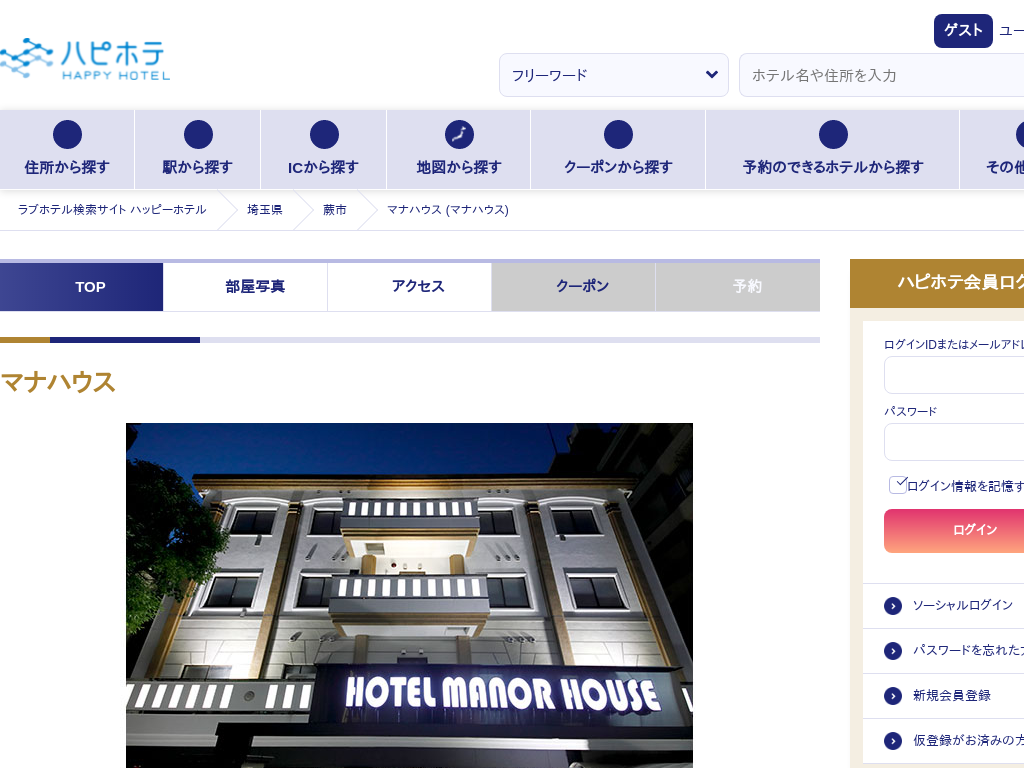
Task: Click the ICから探す circle icon
Action: tap(324, 135)
